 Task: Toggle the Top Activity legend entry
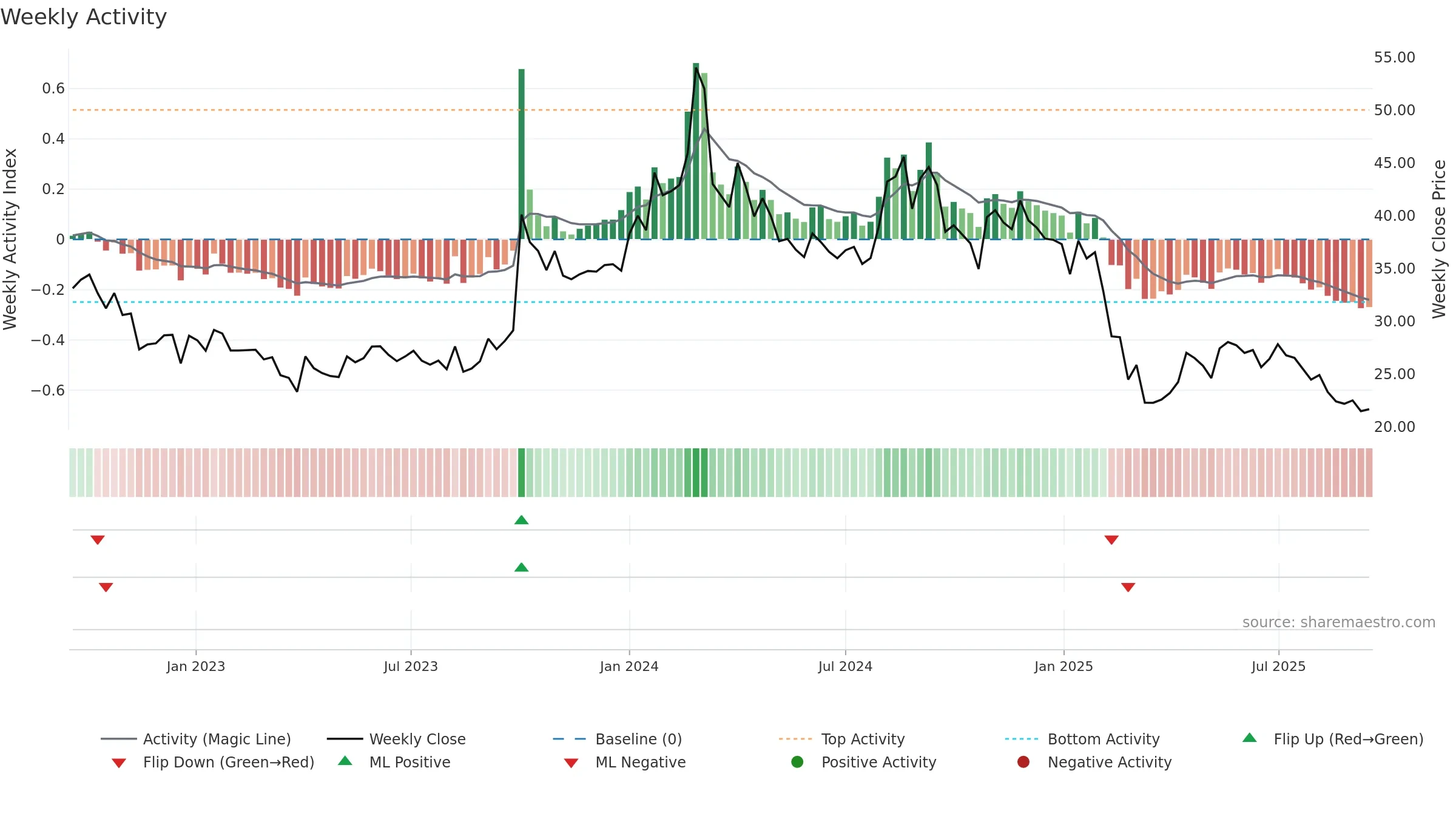click(842, 739)
